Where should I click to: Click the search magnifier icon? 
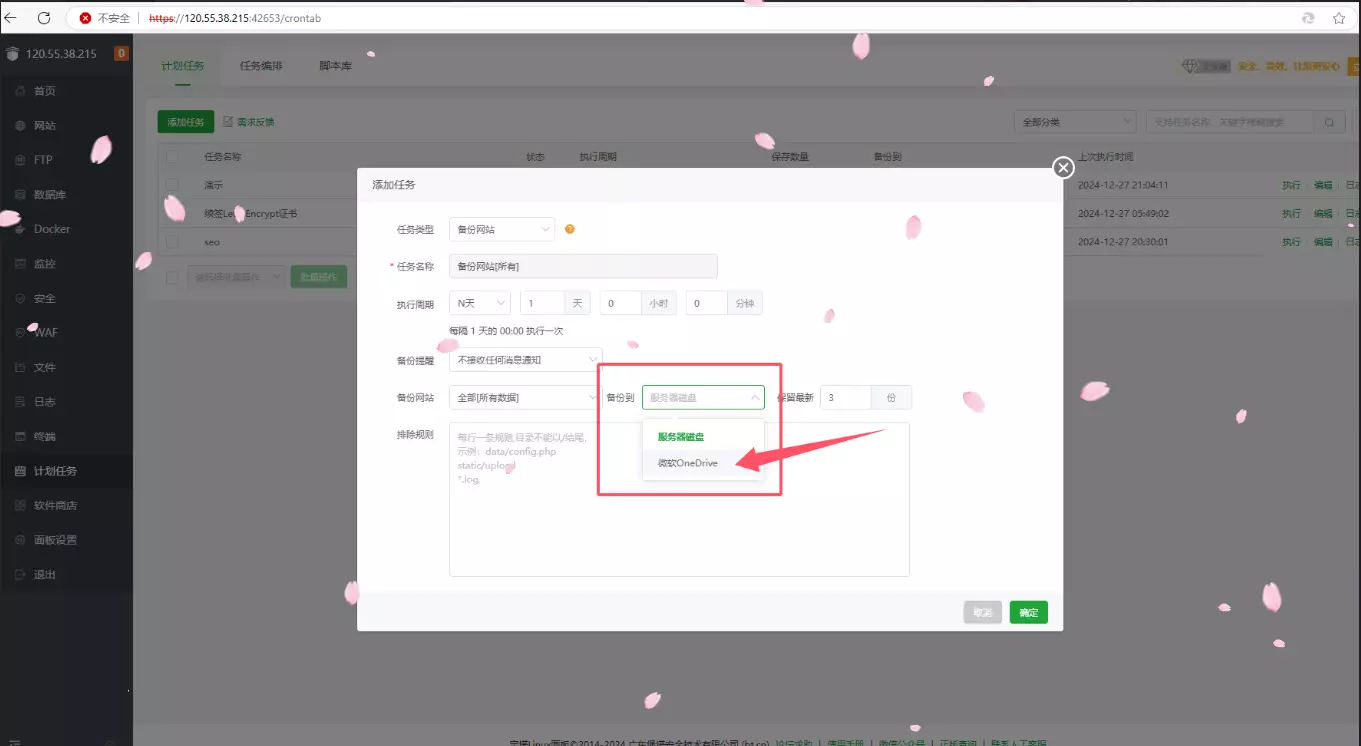tap(1330, 121)
